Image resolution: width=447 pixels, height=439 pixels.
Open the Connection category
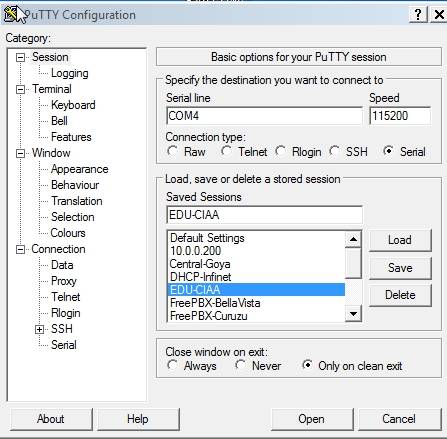[58, 249]
